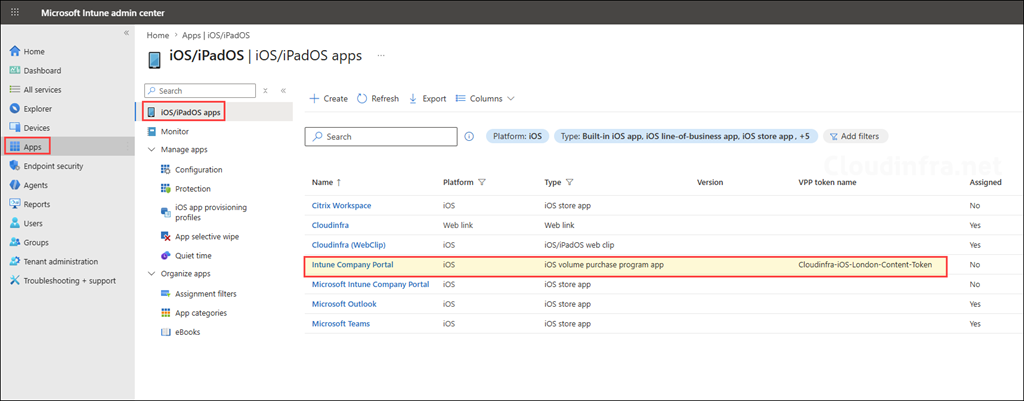This screenshot has height=401, width=1024.
Task: Open the Microsoft Teams app link
Action: (x=341, y=324)
